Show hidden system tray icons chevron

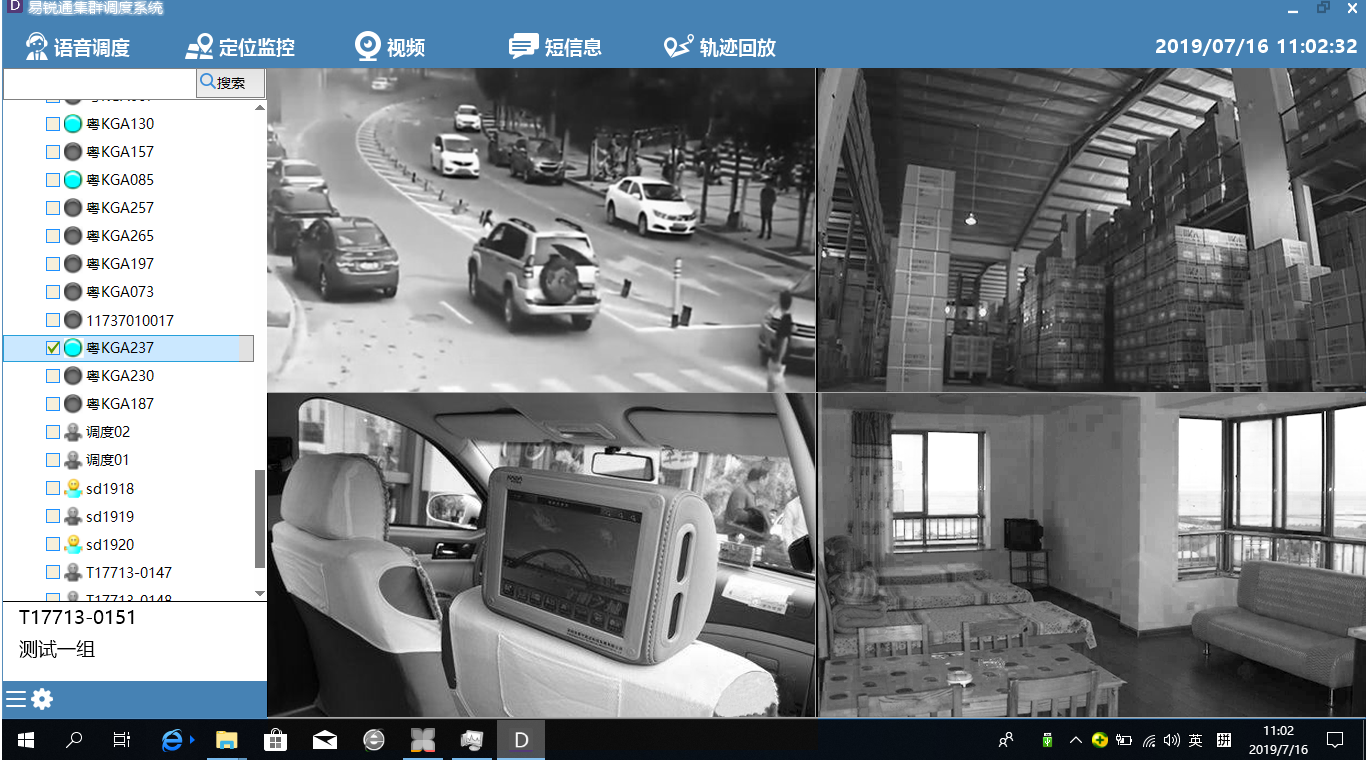(1075, 741)
